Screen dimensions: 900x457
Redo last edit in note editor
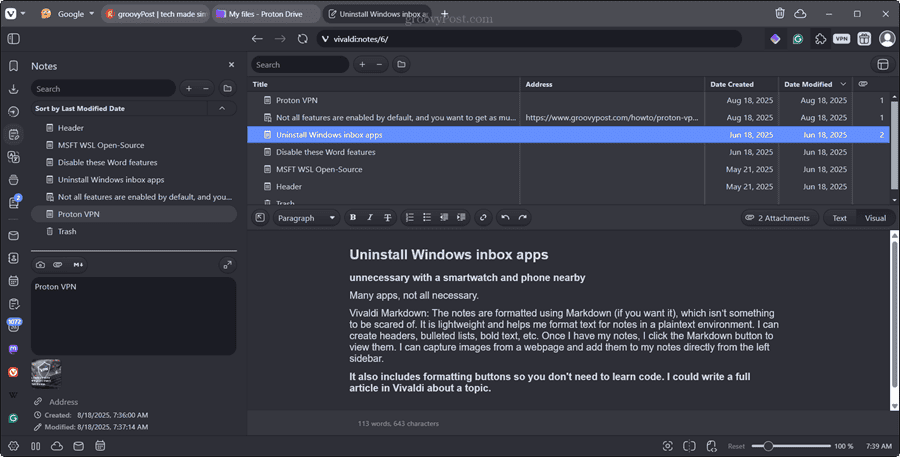coord(522,218)
